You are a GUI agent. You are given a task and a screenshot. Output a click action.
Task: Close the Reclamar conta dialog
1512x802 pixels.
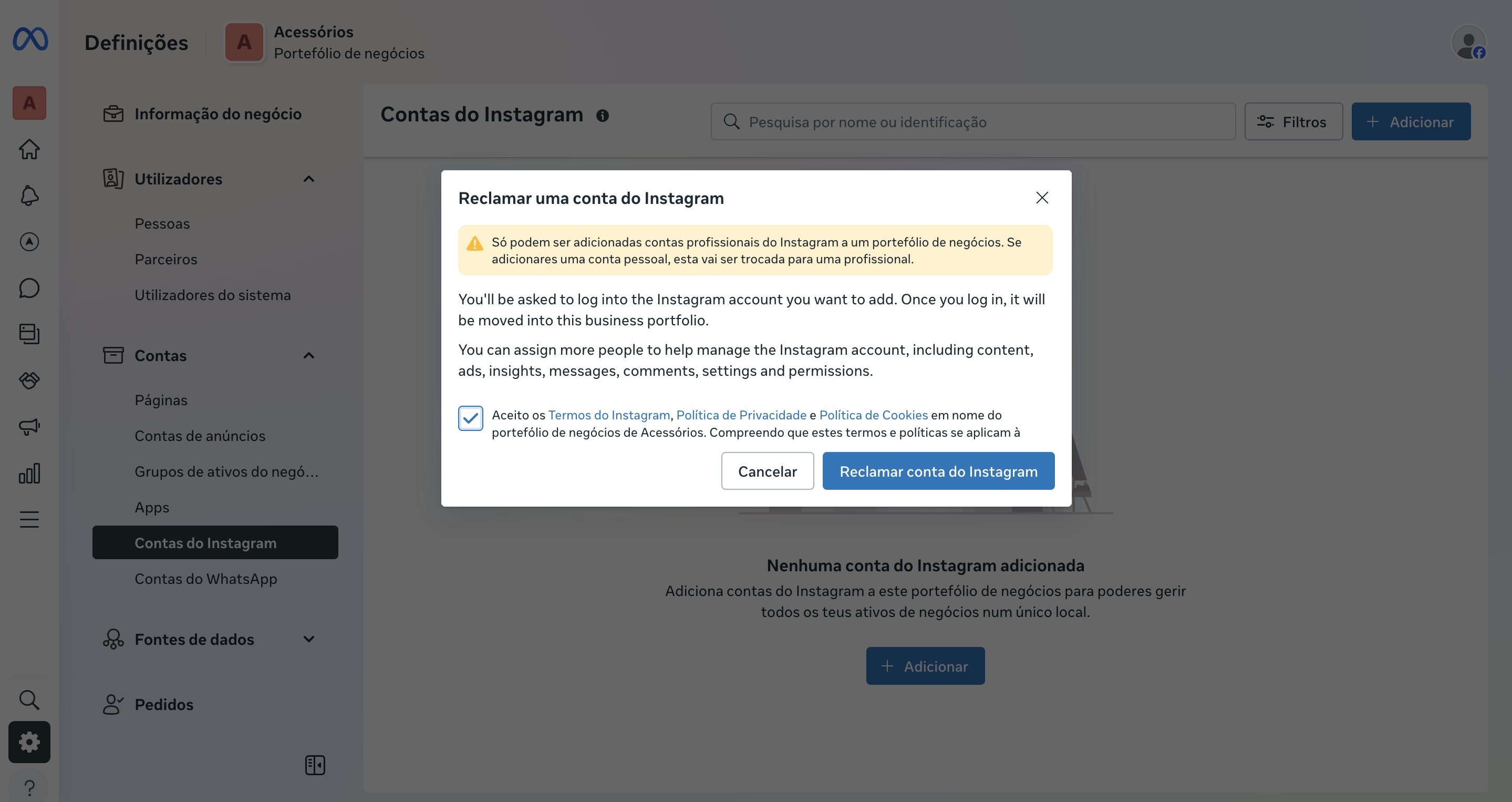(x=1042, y=198)
